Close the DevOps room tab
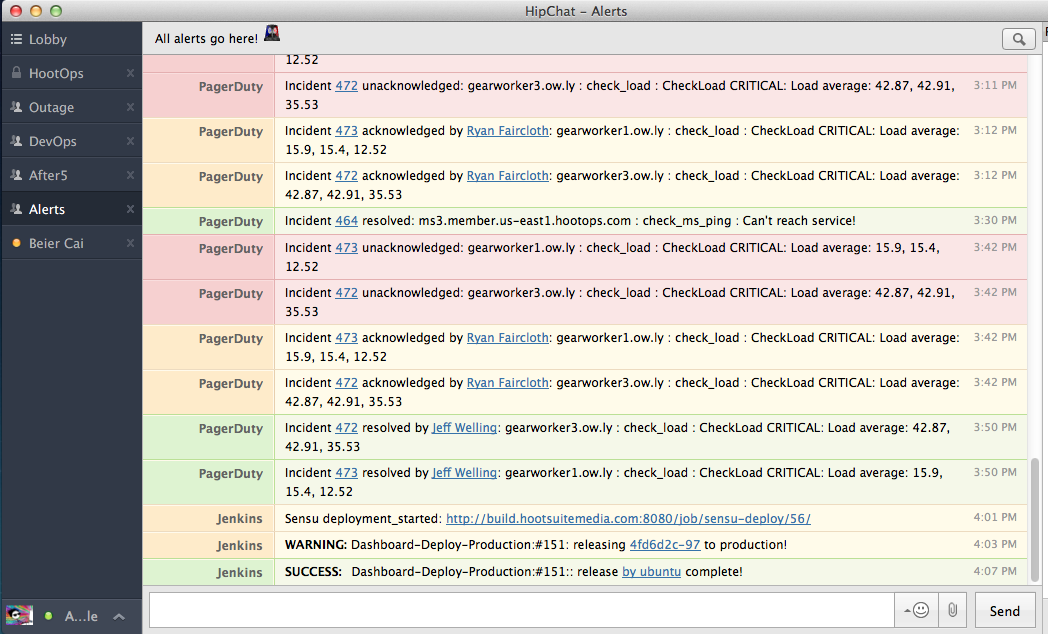The height and width of the screenshot is (634, 1048). click(130, 141)
